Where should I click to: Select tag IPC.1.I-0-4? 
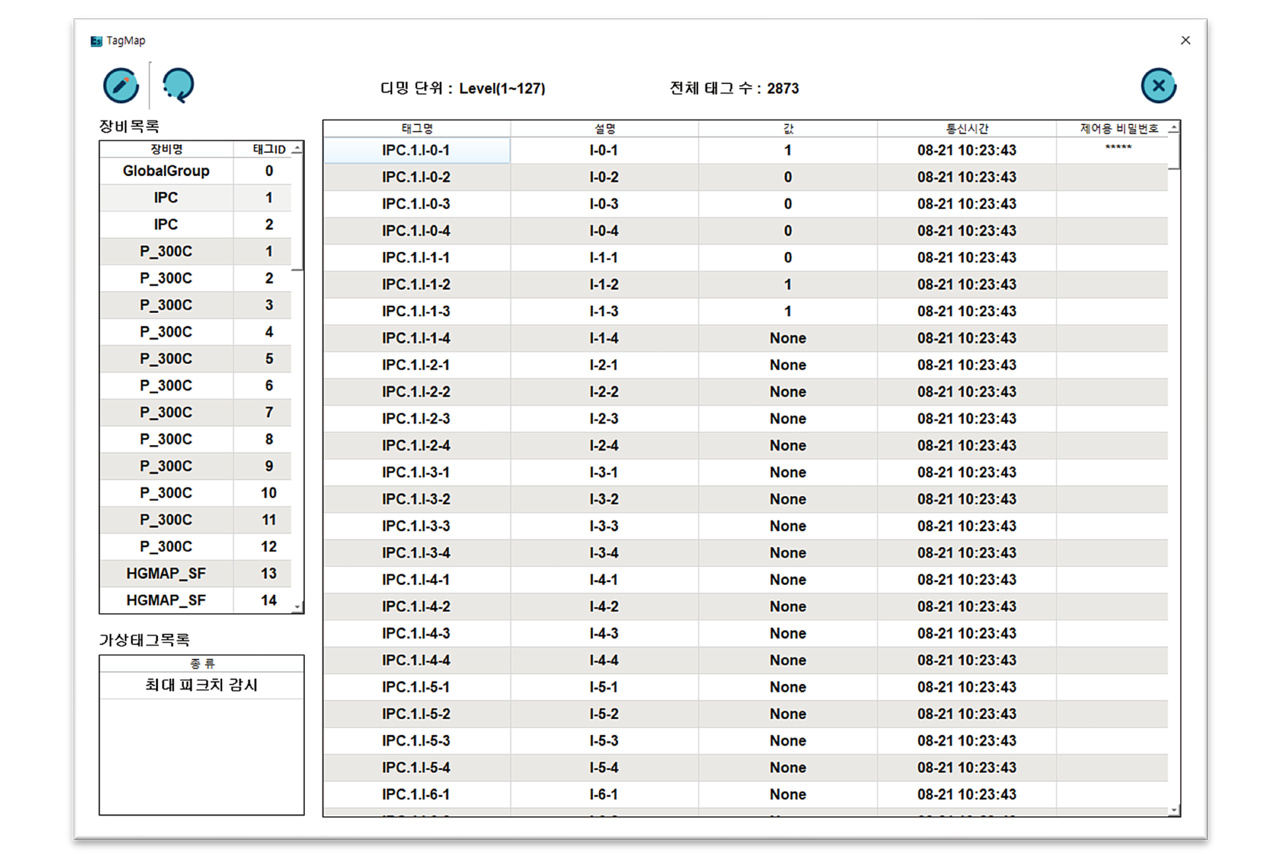[x=417, y=231]
